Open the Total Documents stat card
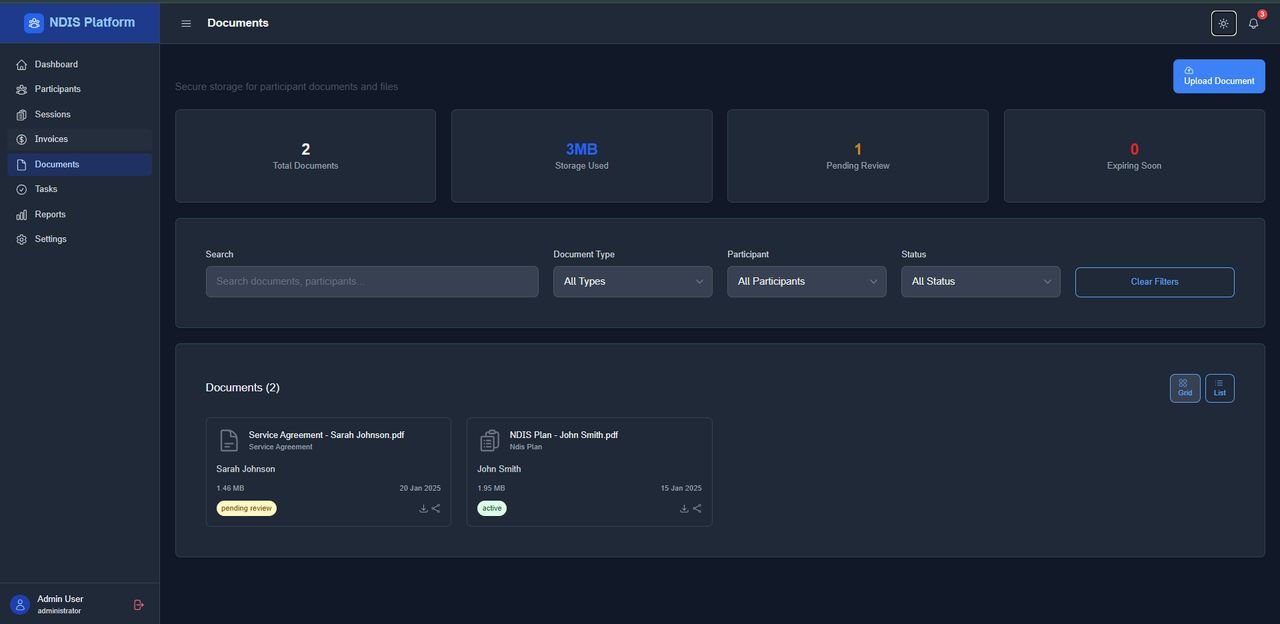 [x=306, y=156]
